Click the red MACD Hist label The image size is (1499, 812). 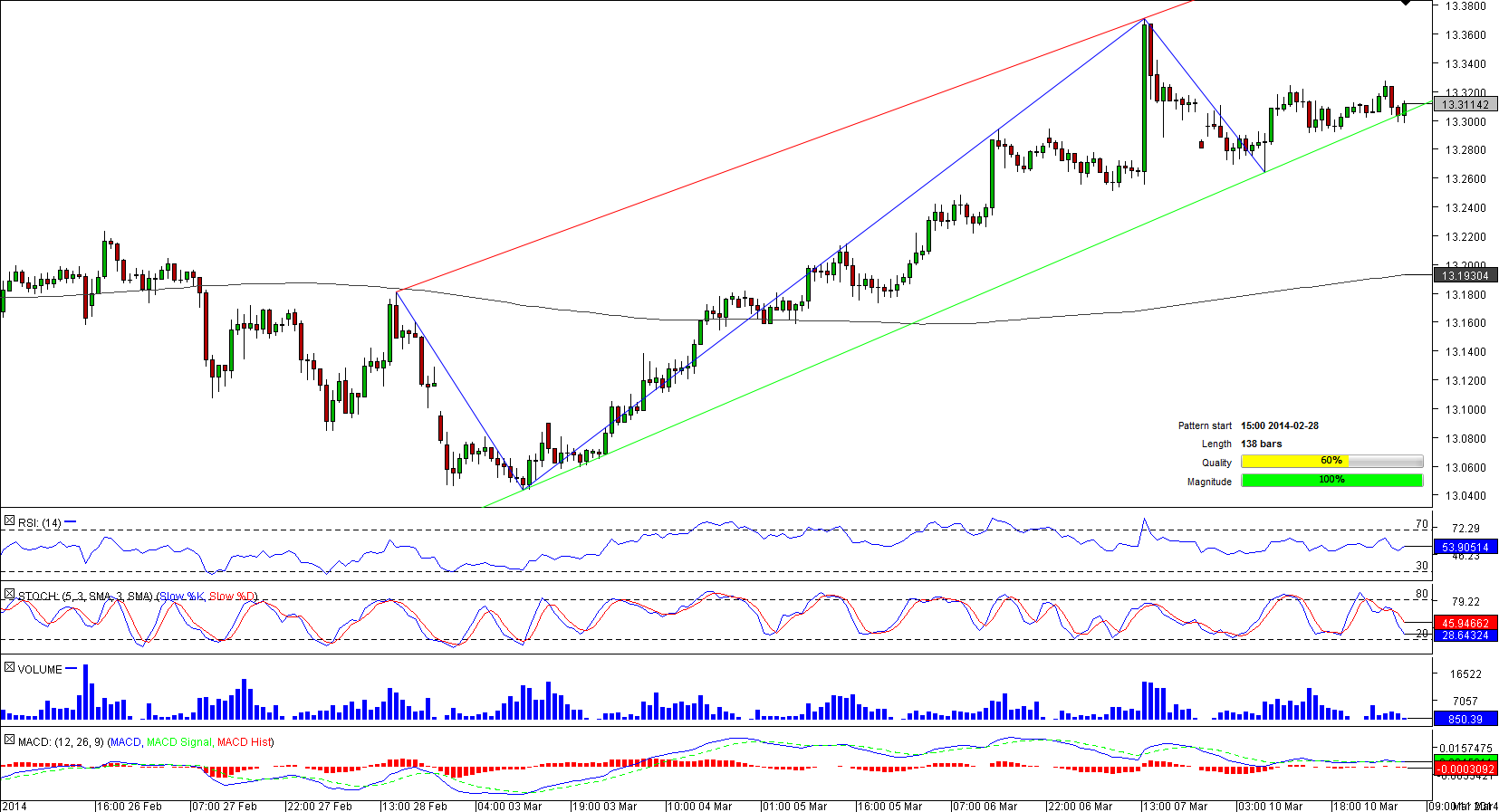coord(245,742)
